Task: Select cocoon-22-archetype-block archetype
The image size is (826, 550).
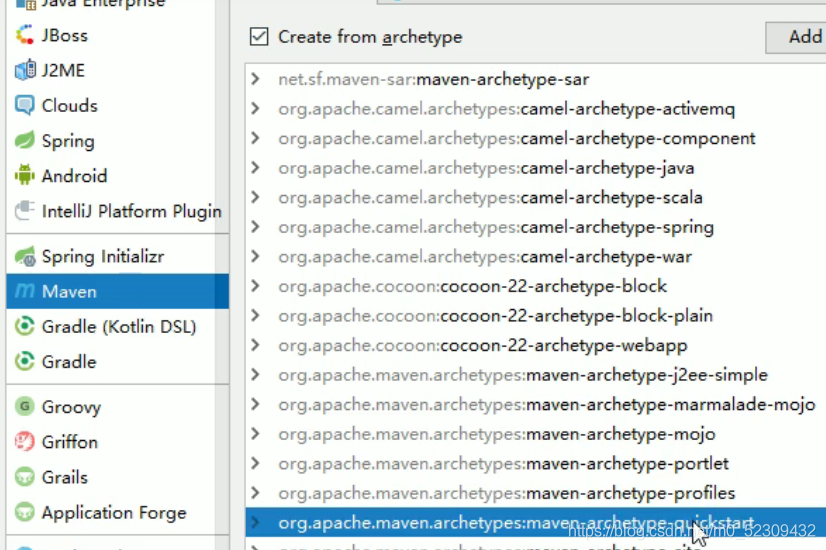Action: (536, 286)
